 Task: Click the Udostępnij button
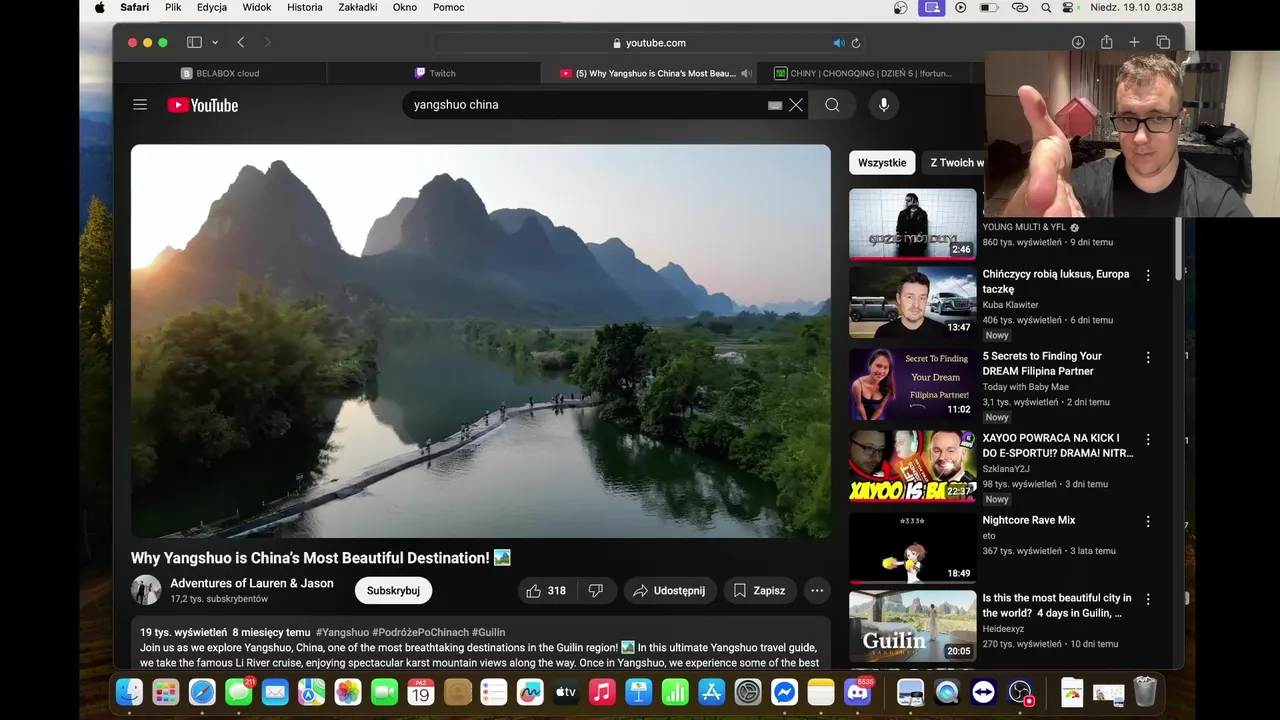pyautogui.click(x=671, y=591)
